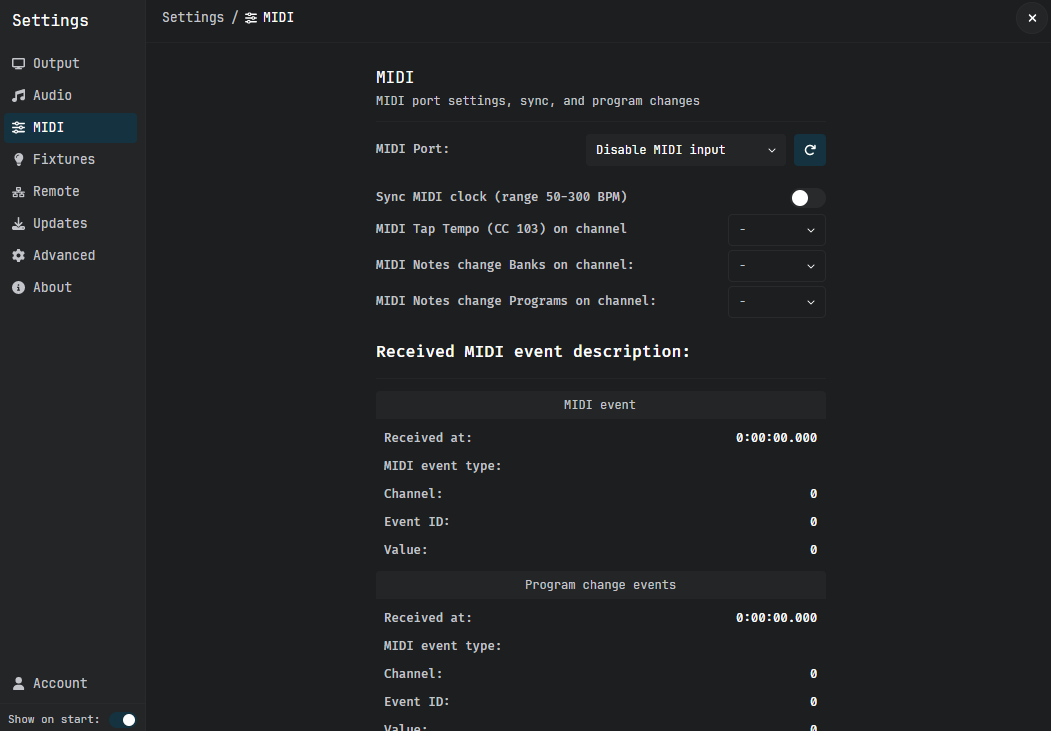The image size is (1051, 731).
Task: Click 'MIDI port settings, sync, and program changes' subtitle
Action: tap(538, 101)
